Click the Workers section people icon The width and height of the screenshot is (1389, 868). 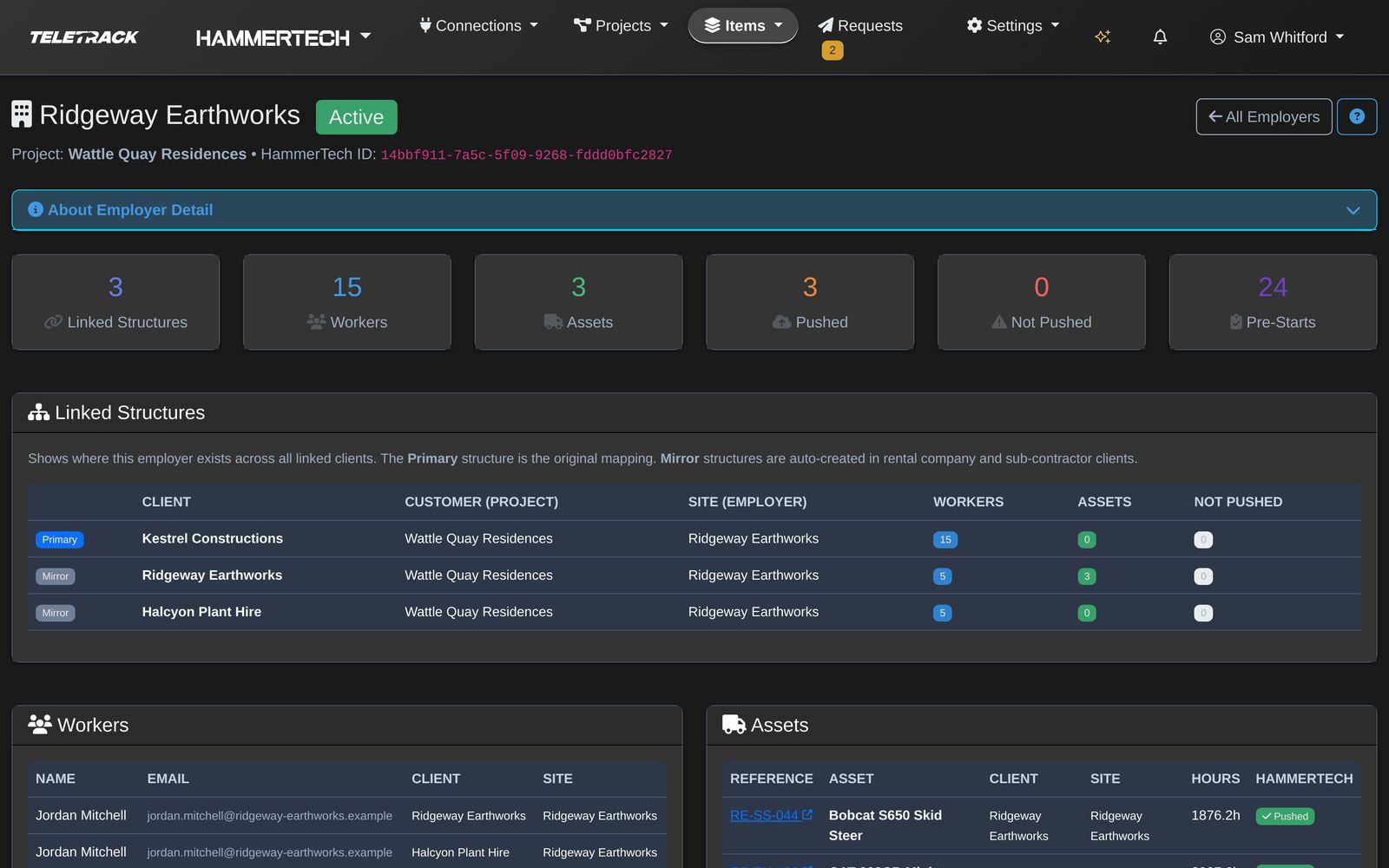[40, 724]
